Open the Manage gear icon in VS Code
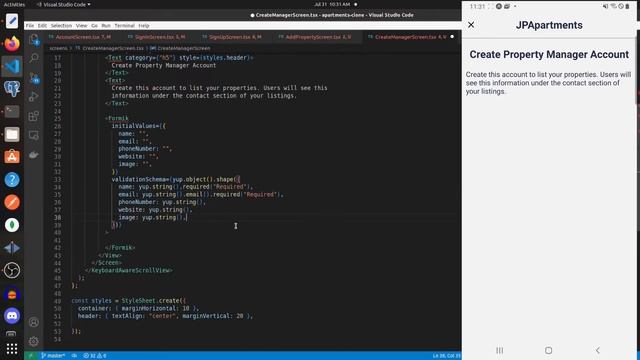Image resolution: width=640 pixels, height=360 pixels. point(34,341)
